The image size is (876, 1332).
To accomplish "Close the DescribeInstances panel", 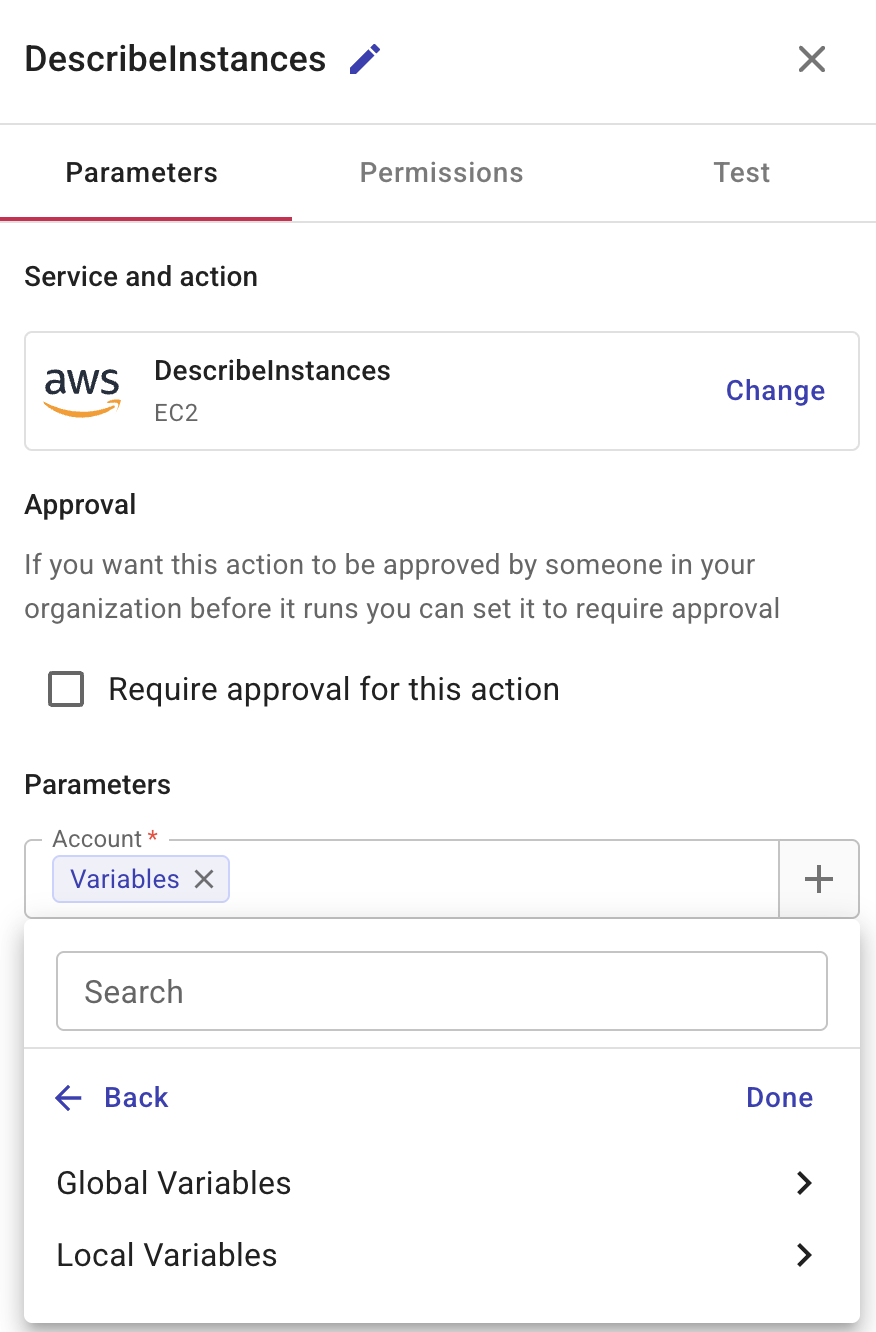I will click(811, 59).
